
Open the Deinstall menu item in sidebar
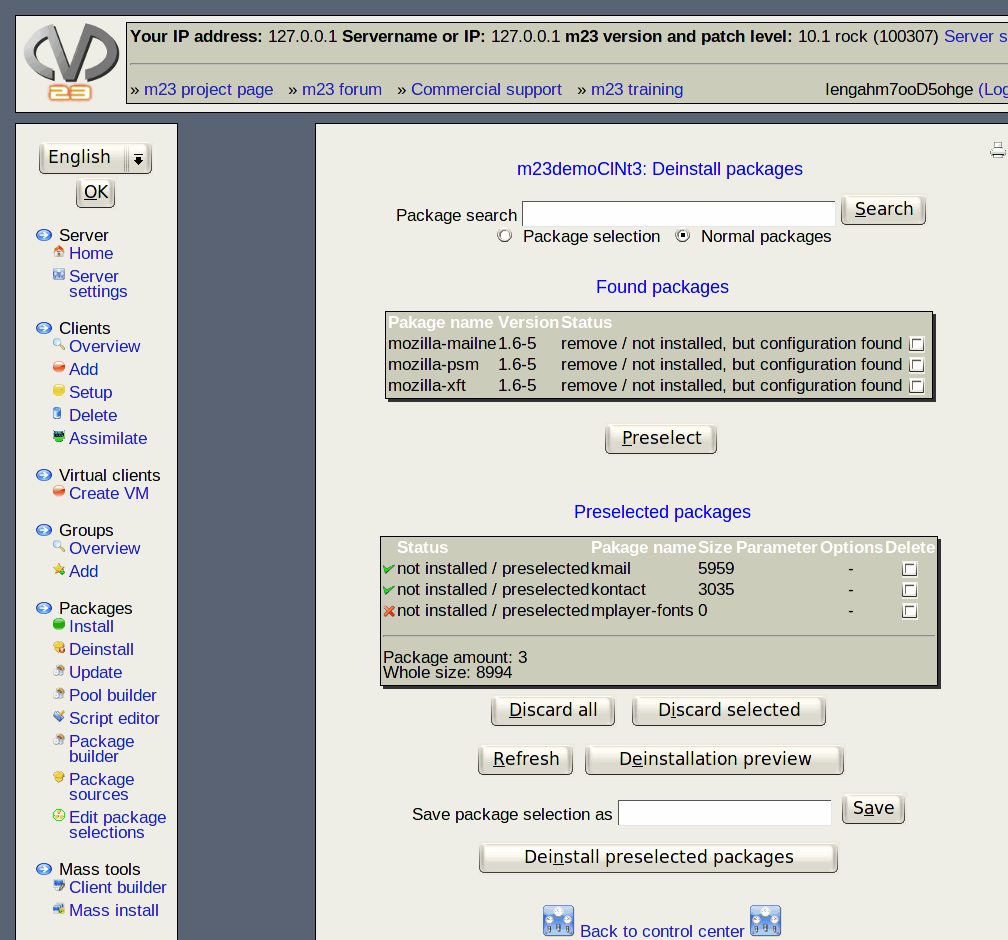pos(101,649)
